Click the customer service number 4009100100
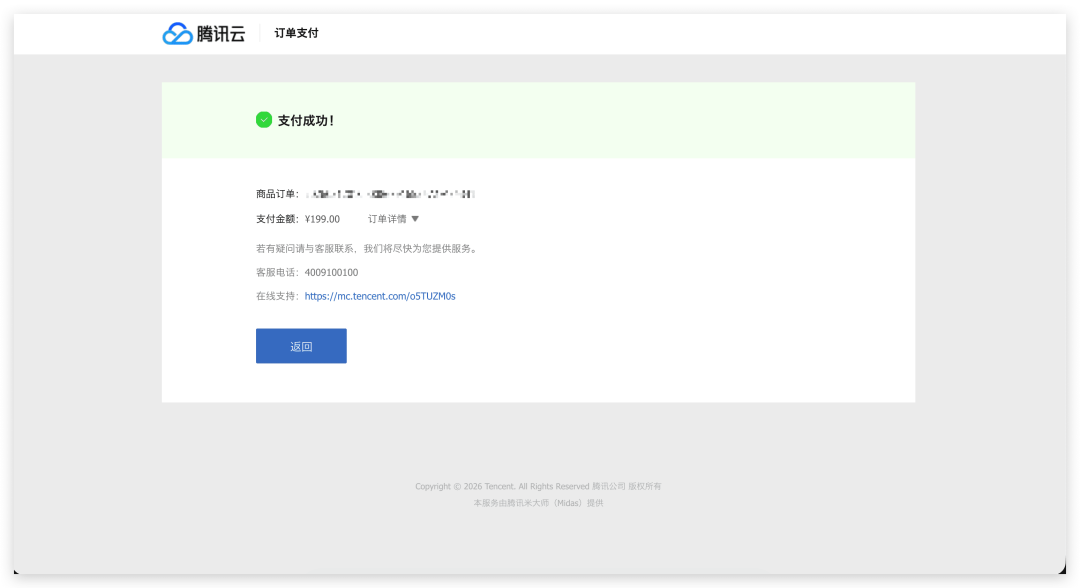This screenshot has width=1080, height=588. pos(331,271)
